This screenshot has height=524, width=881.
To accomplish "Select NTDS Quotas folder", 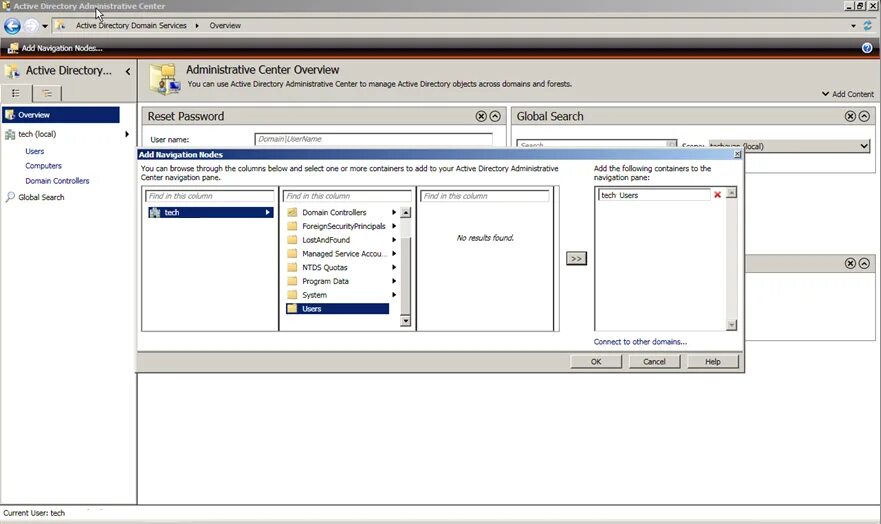I will [x=337, y=267].
